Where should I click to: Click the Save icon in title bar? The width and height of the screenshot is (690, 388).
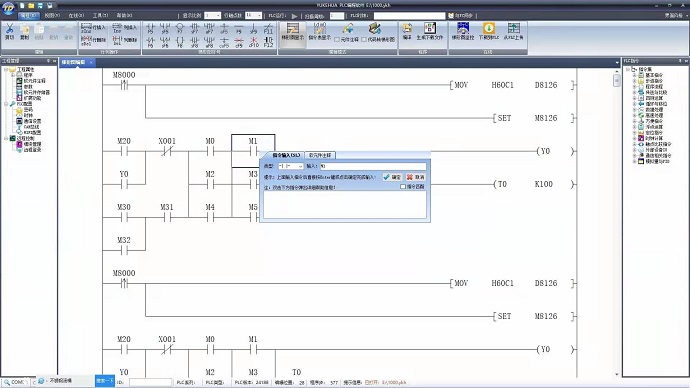[x=40, y=6]
